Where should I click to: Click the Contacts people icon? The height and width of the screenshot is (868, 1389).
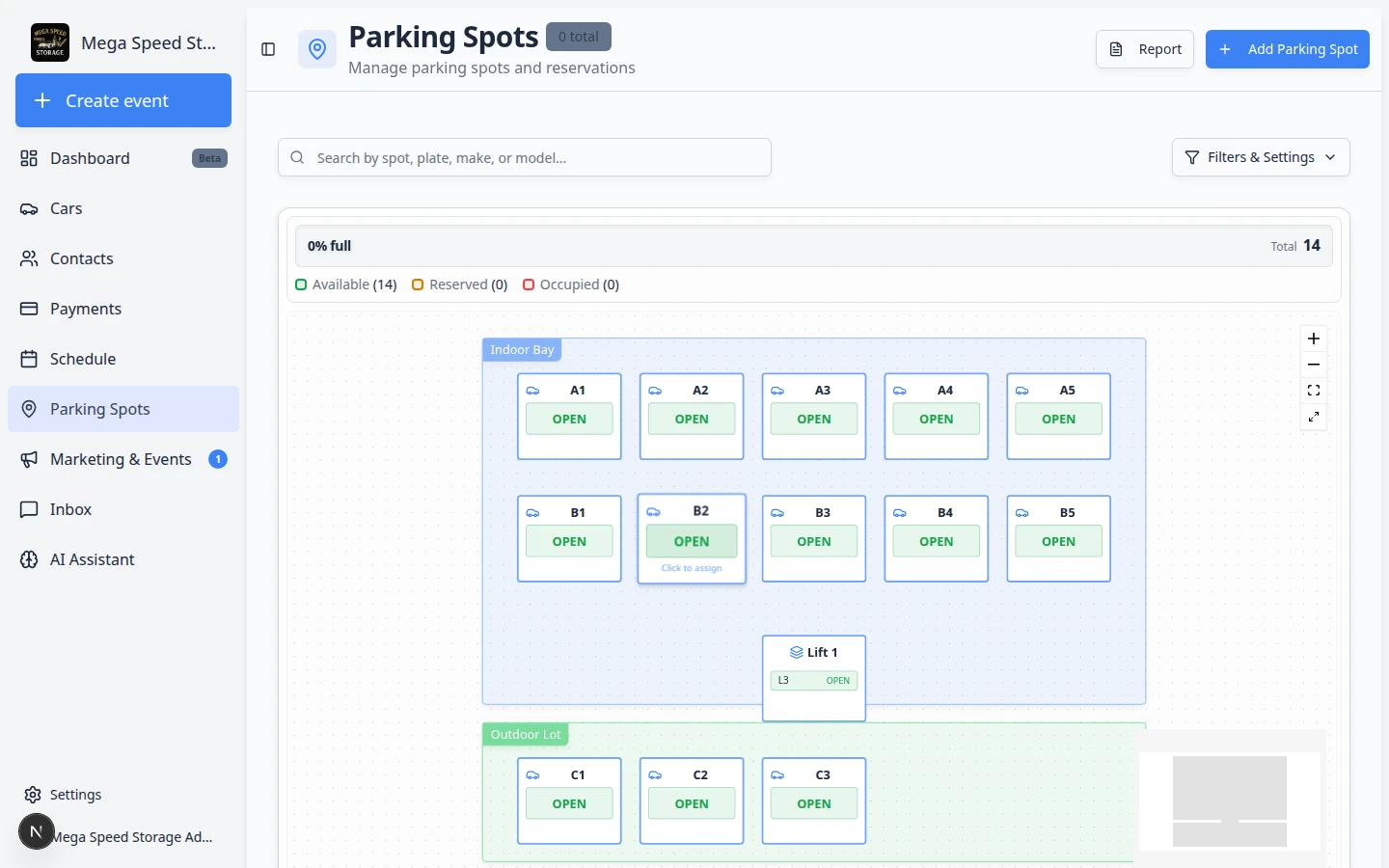point(29,258)
